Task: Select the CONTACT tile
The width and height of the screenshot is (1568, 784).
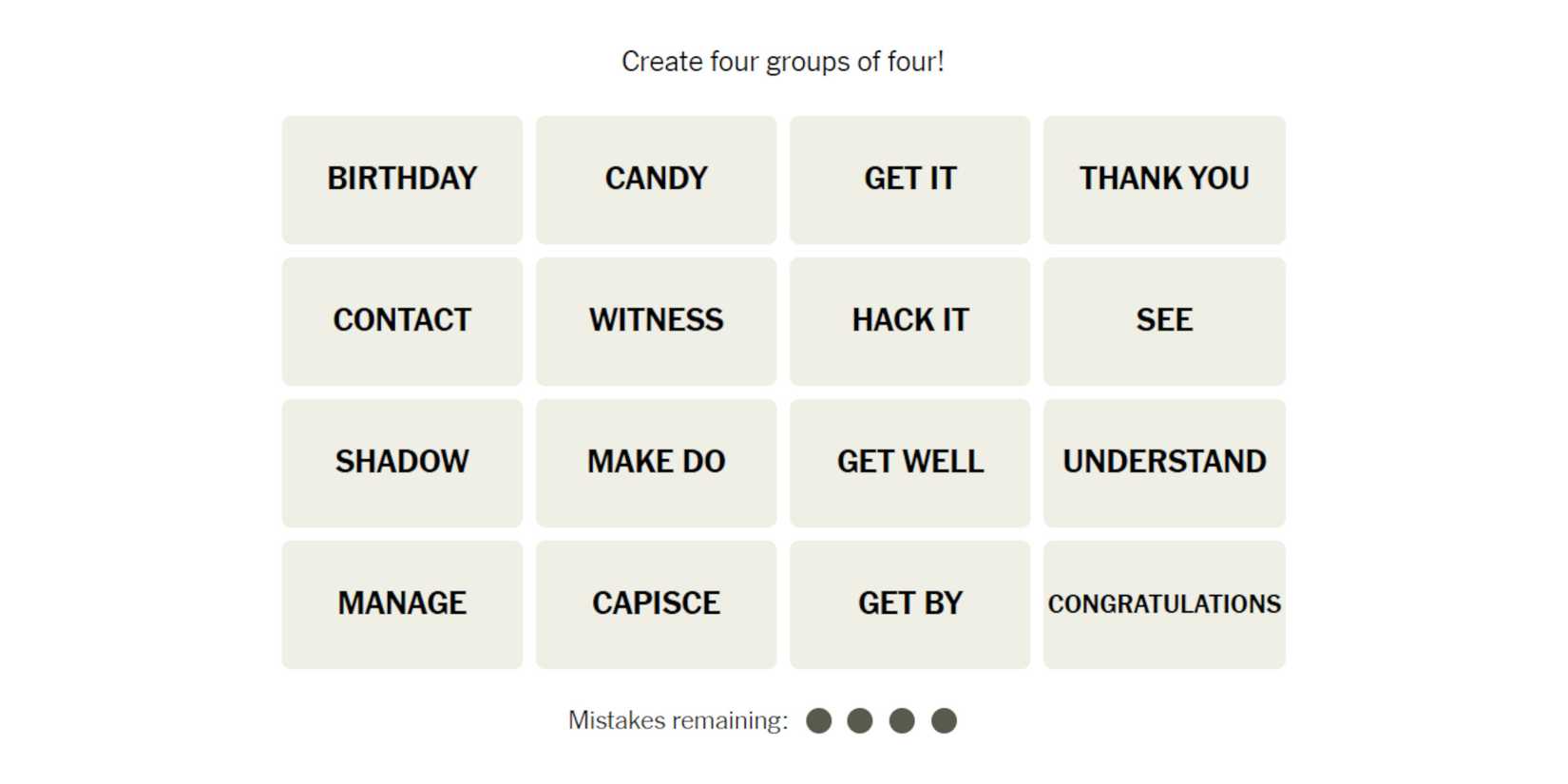Action: (402, 321)
